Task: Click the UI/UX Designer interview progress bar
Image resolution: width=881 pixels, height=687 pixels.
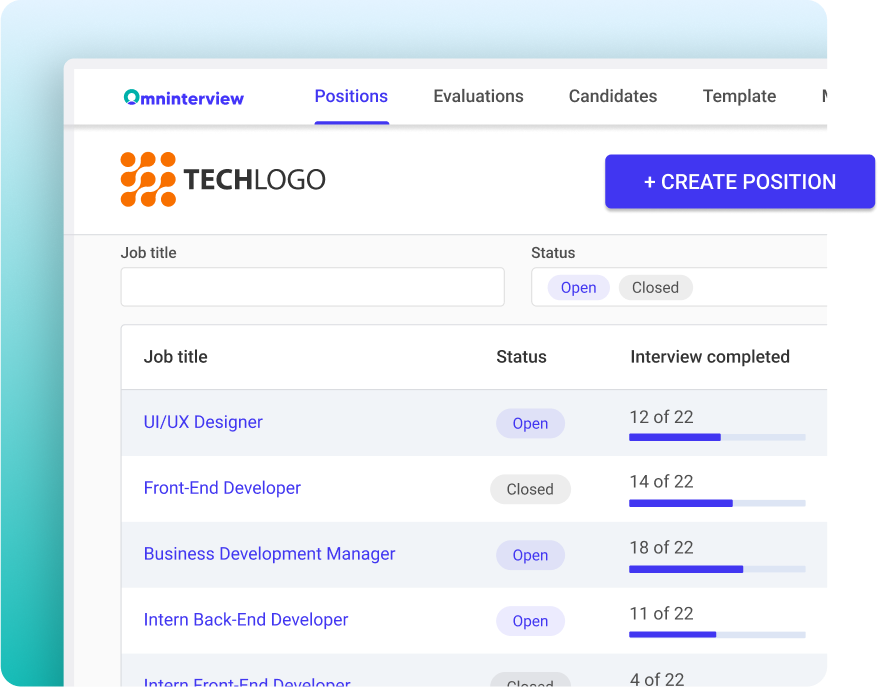Action: pos(717,438)
